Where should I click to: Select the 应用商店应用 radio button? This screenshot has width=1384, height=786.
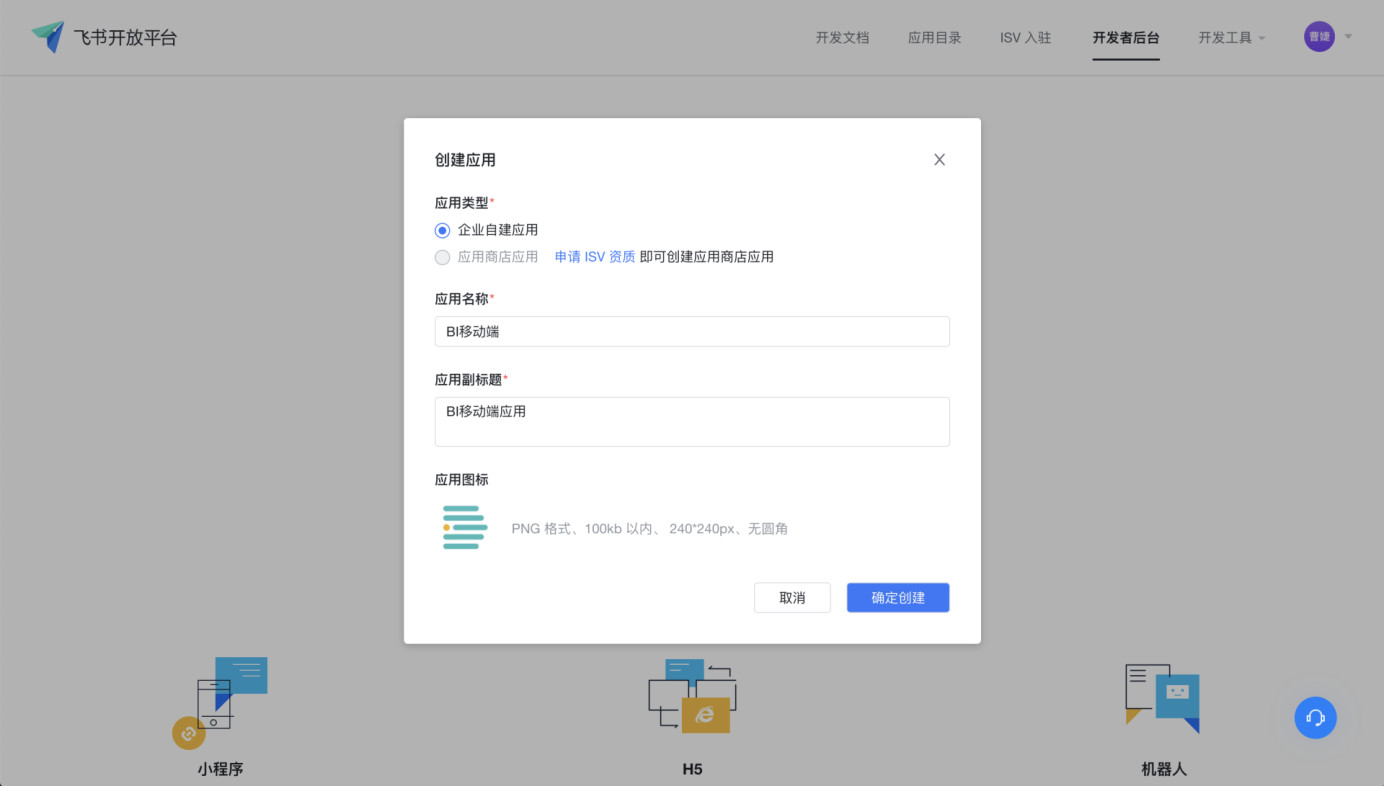[443, 257]
